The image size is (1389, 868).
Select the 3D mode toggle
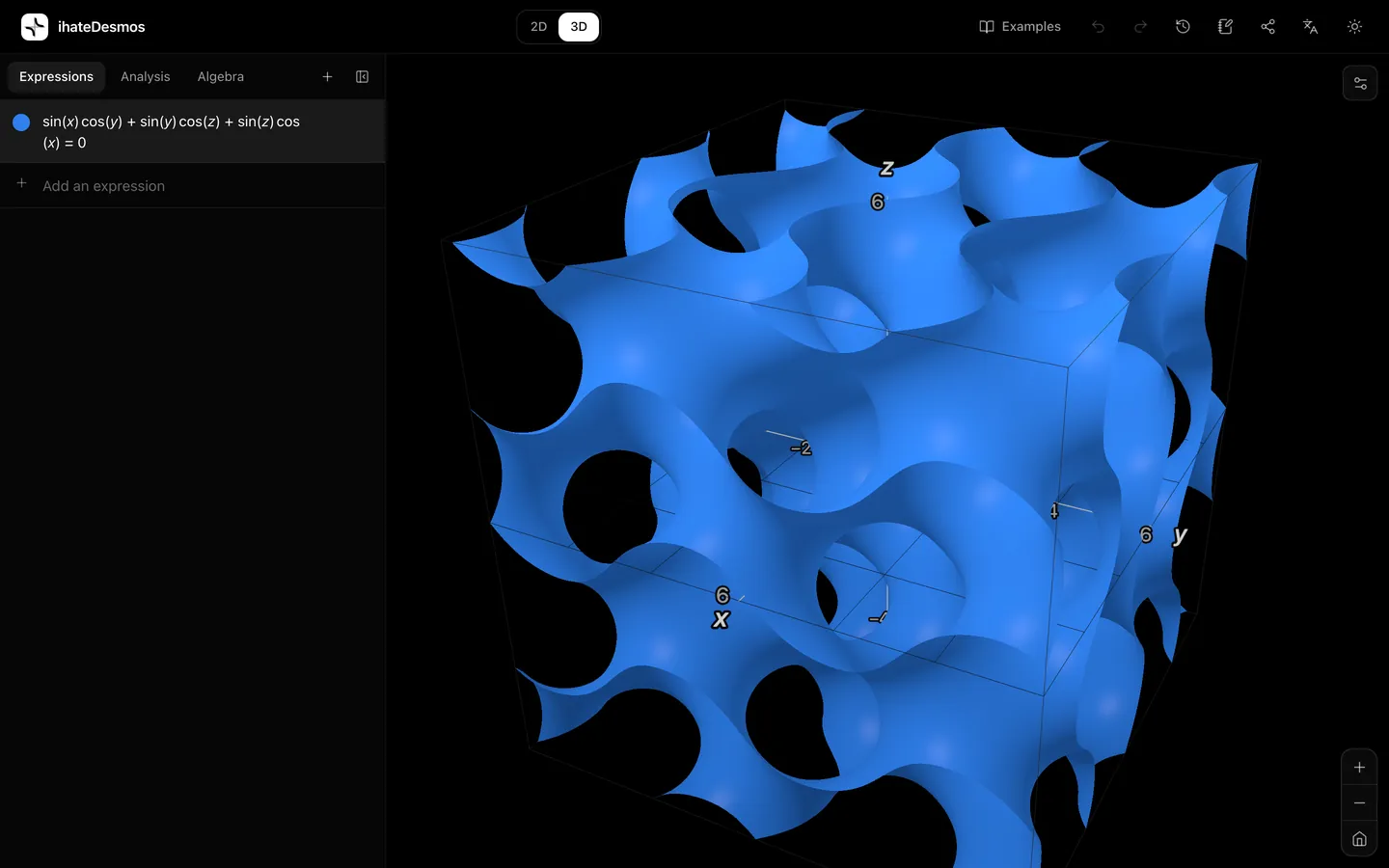pos(579,27)
